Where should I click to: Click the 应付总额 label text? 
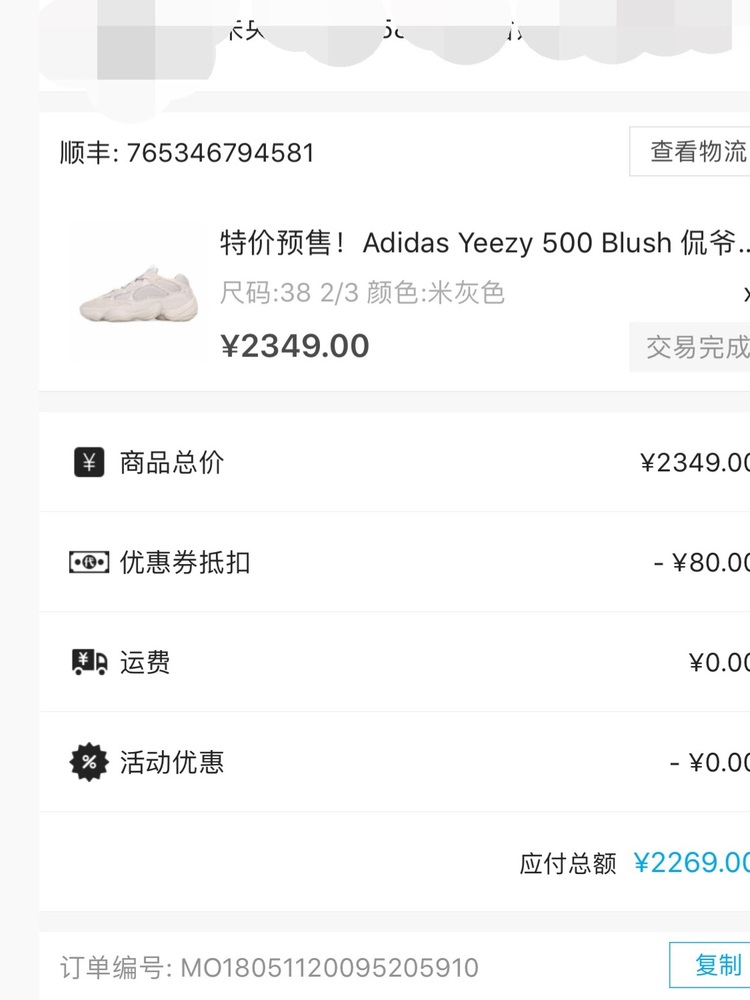[x=568, y=864]
